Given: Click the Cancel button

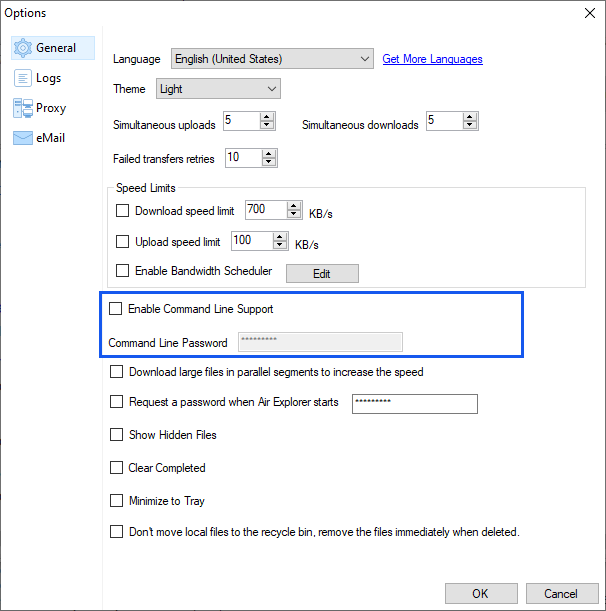Looking at the screenshot, I should [562, 593].
